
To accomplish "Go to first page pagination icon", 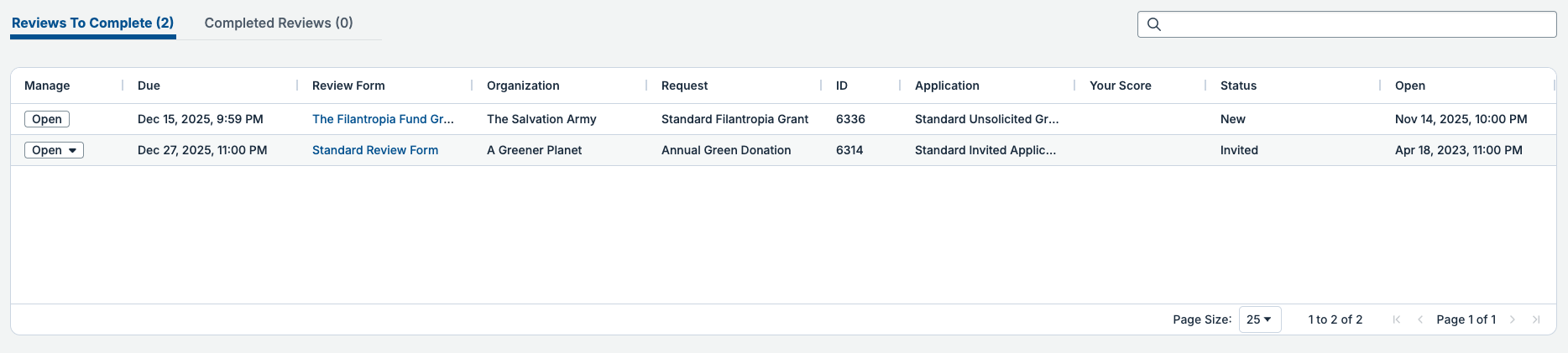I will tap(1397, 319).
